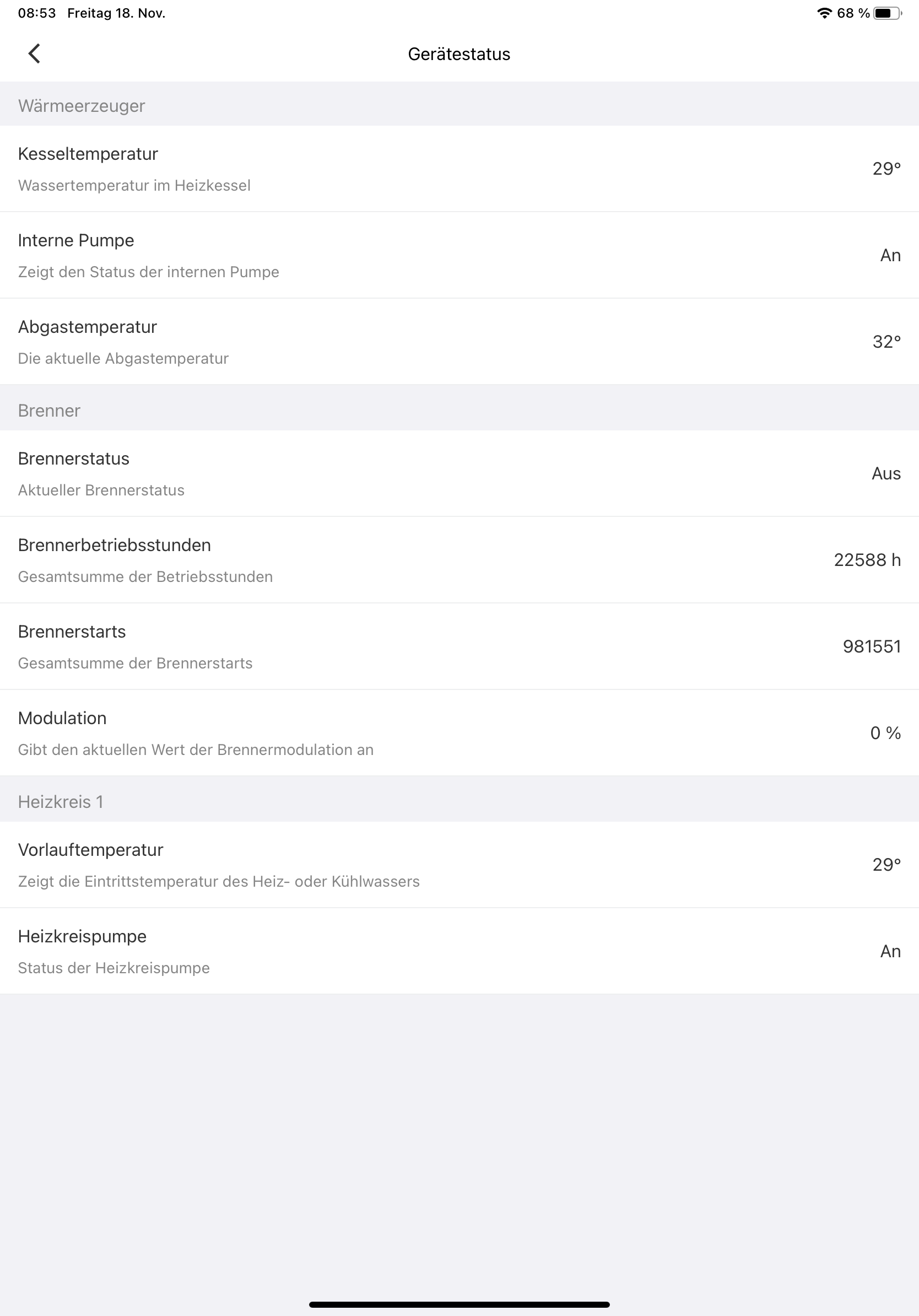The width and height of the screenshot is (919, 1316).
Task: Tap the 22588 h operating hours value
Action: 867,560
